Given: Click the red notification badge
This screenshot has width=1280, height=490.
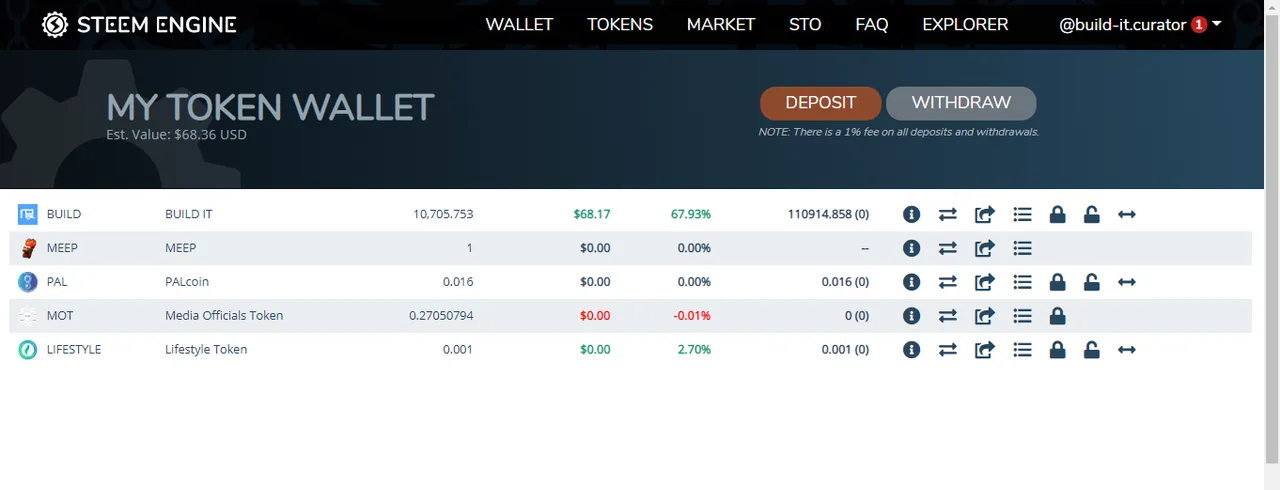Looking at the screenshot, I should click(x=1199, y=24).
